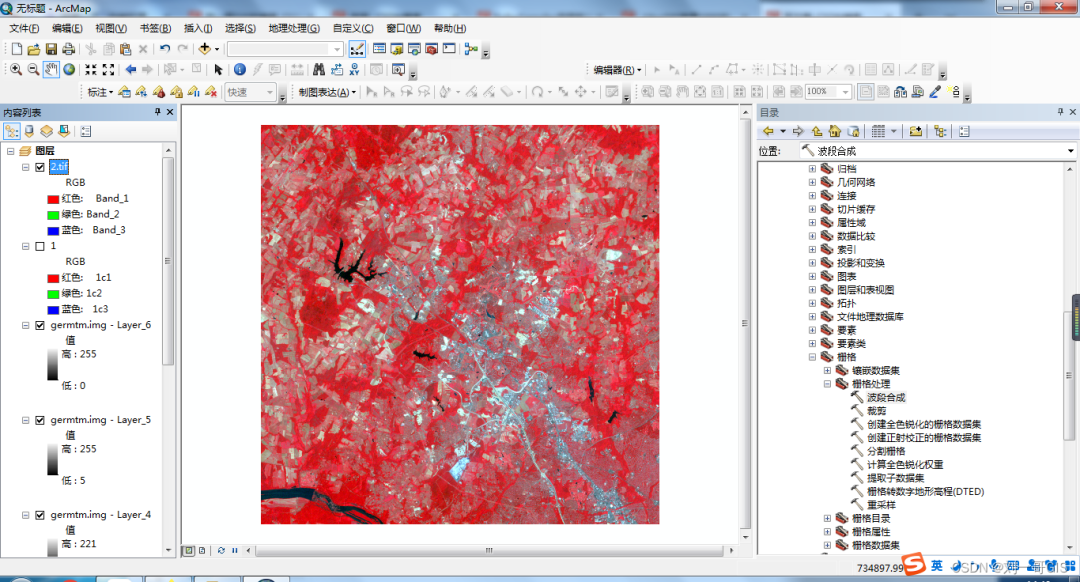1080x582 pixels.
Task: Choose the Select Elements arrow tool
Action: tap(218, 70)
